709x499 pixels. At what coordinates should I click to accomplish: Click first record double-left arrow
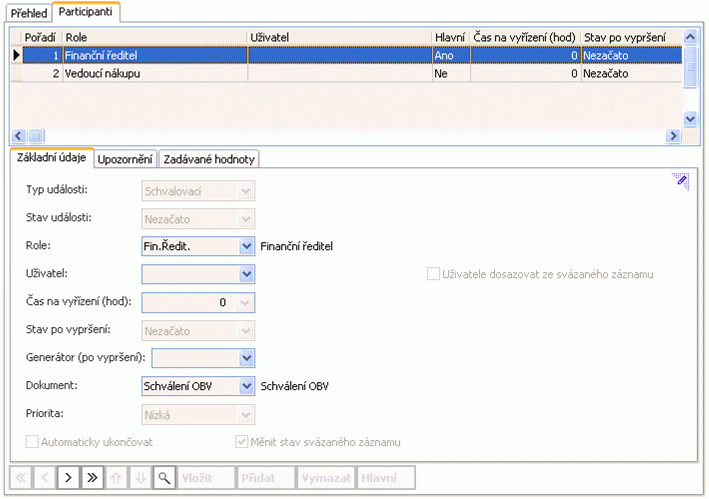[21, 478]
